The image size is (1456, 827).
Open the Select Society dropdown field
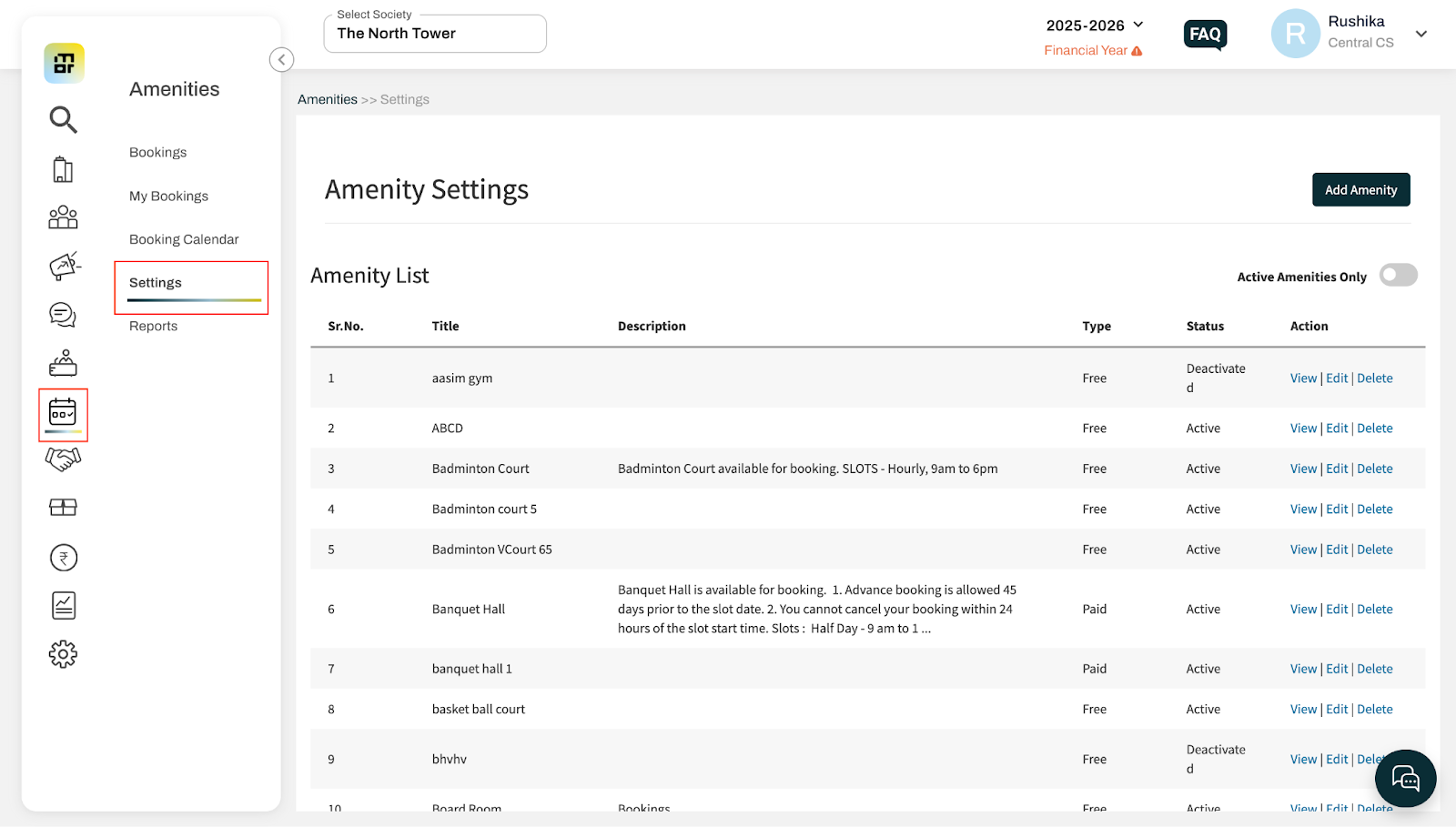(x=435, y=34)
